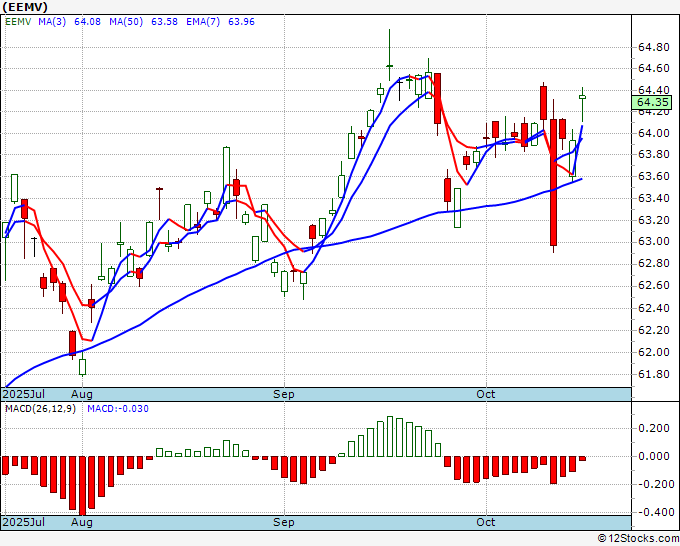Click the 62.40 price axis label
The width and height of the screenshot is (680, 546).
654,308
